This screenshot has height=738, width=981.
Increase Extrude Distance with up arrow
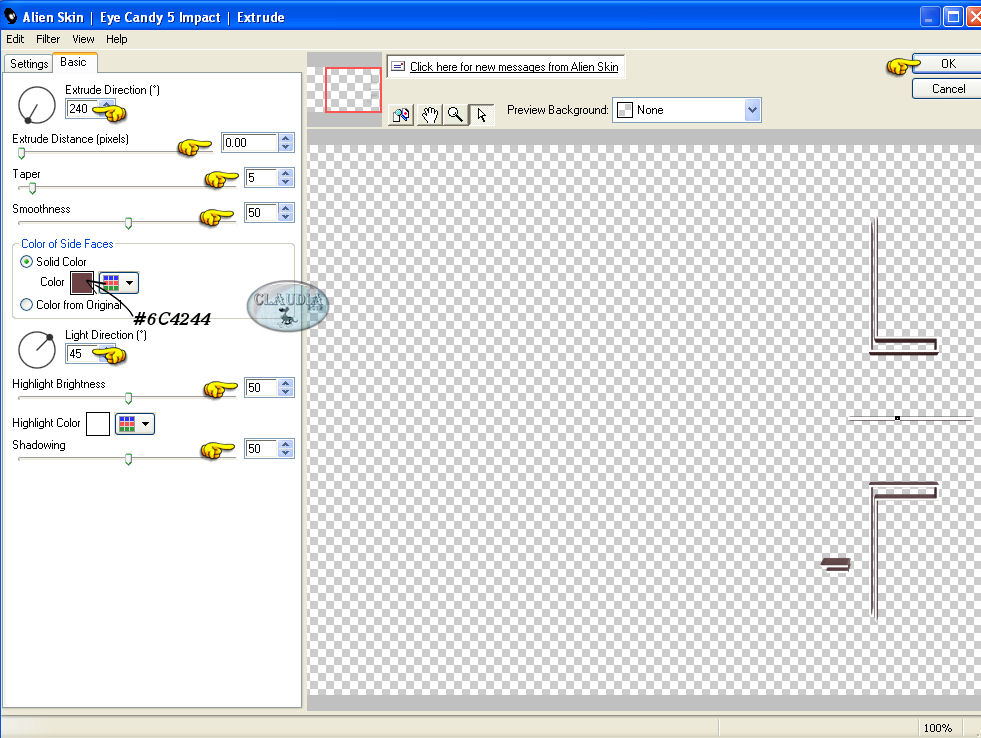286,138
